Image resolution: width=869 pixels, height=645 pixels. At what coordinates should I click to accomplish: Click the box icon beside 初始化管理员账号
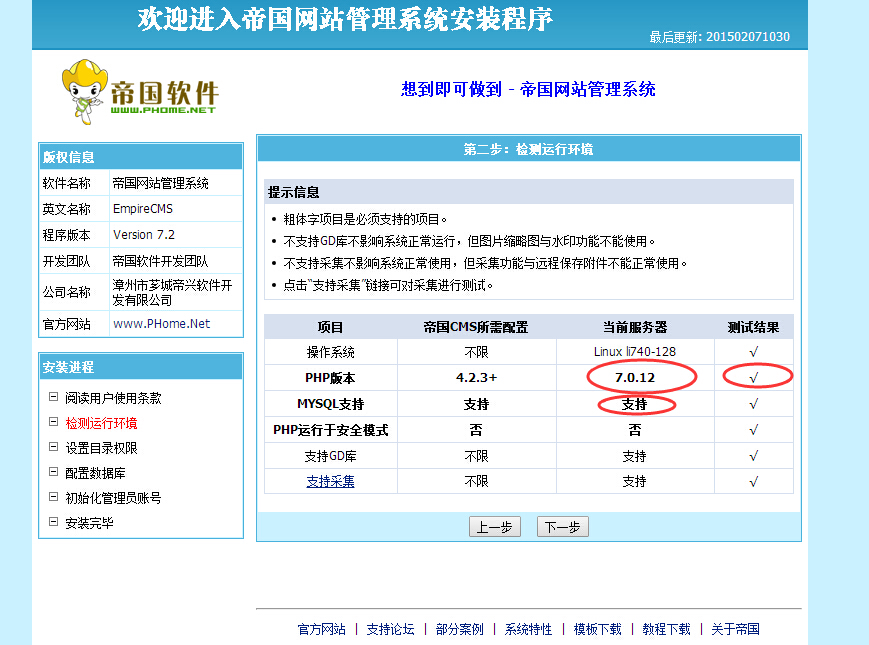[x=53, y=496]
